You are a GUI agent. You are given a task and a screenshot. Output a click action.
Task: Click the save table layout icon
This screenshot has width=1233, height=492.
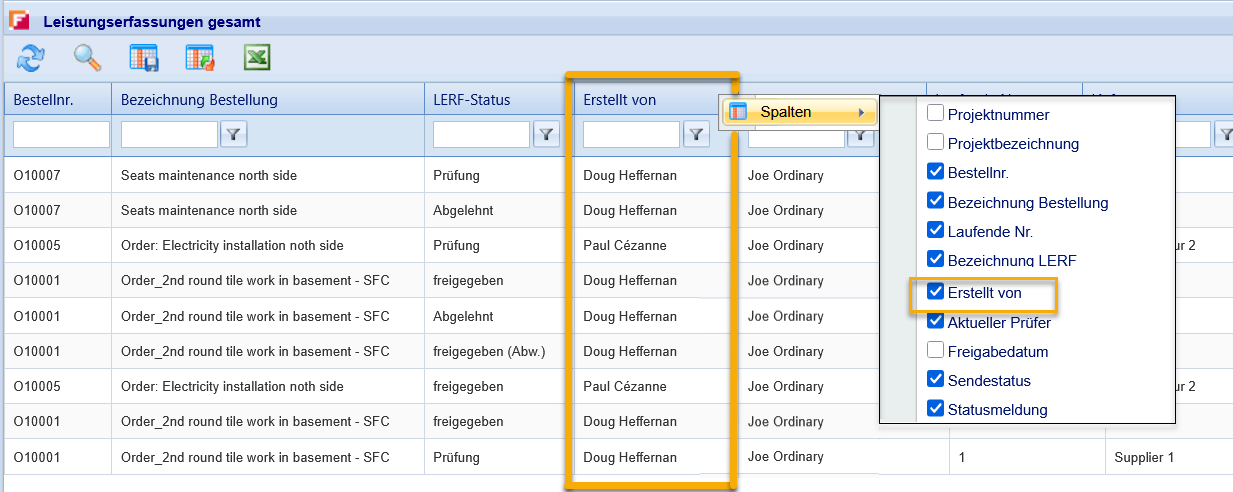(x=145, y=59)
